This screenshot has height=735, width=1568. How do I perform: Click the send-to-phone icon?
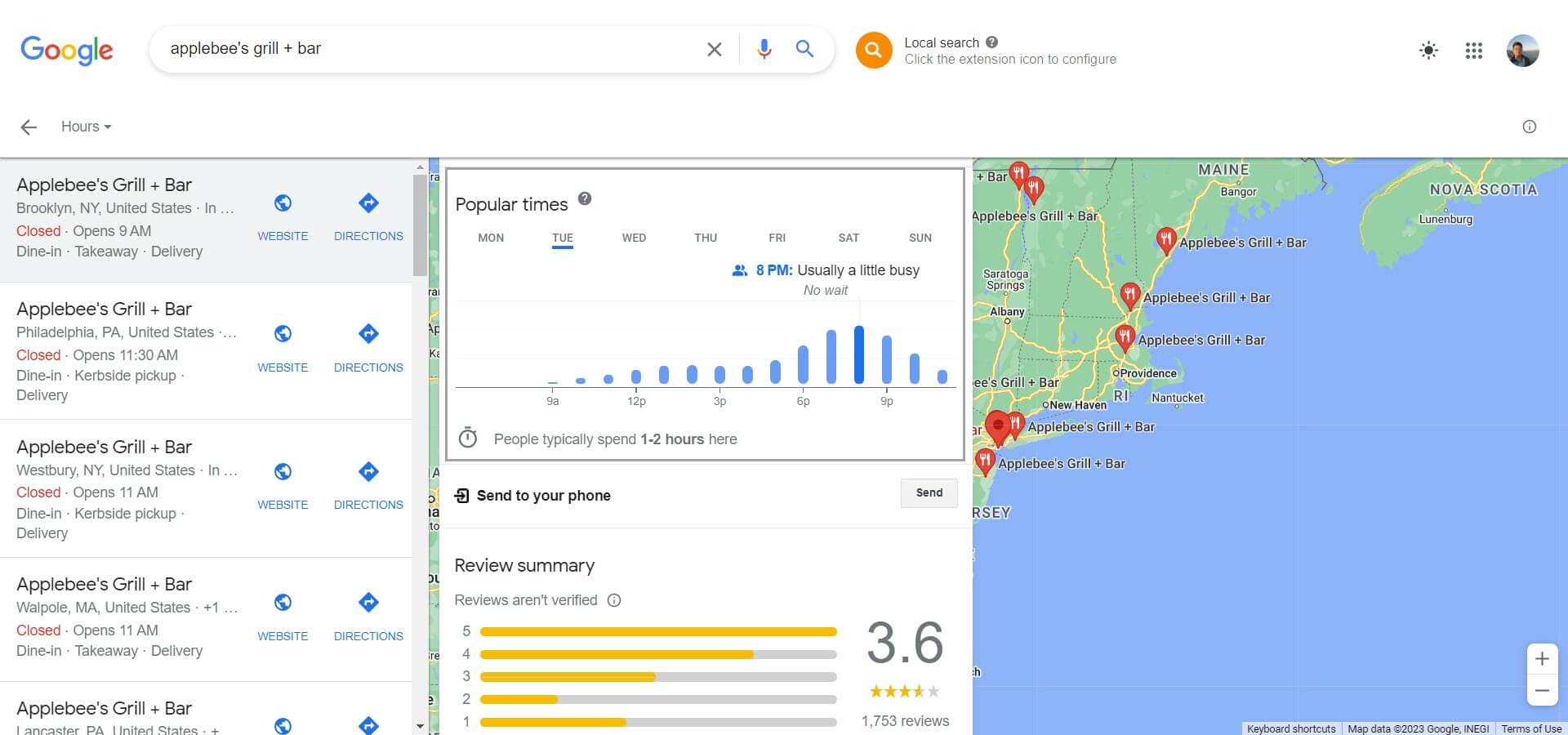(x=463, y=495)
